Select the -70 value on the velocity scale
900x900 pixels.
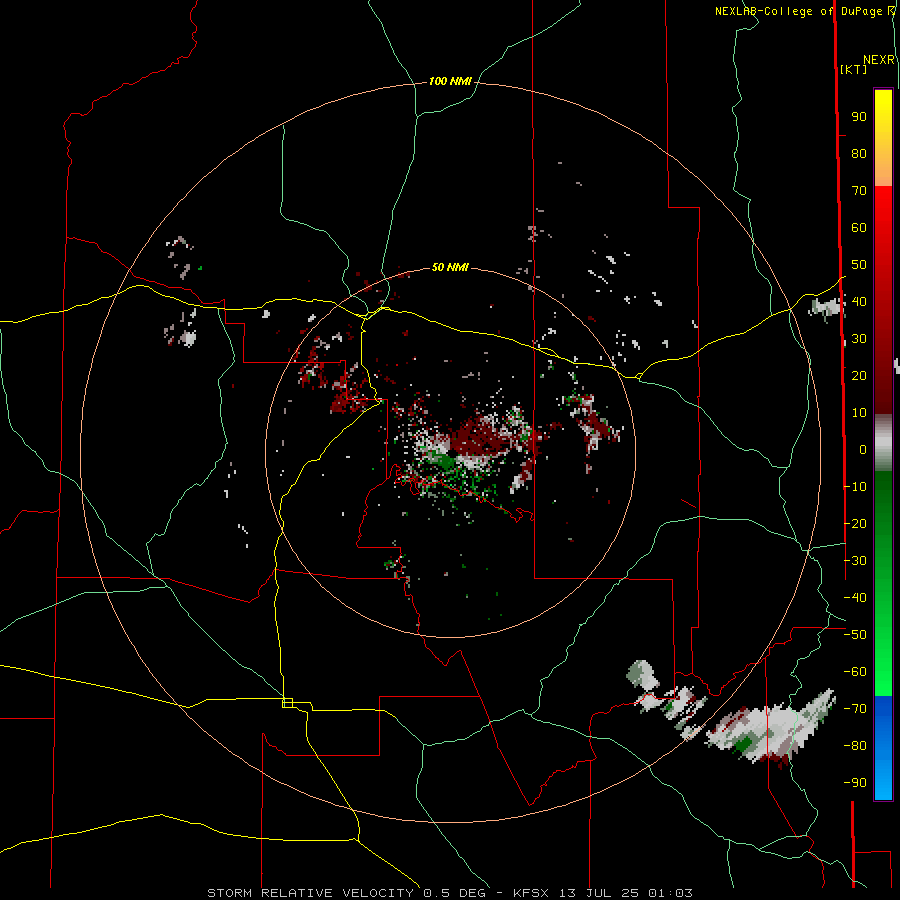tap(855, 709)
